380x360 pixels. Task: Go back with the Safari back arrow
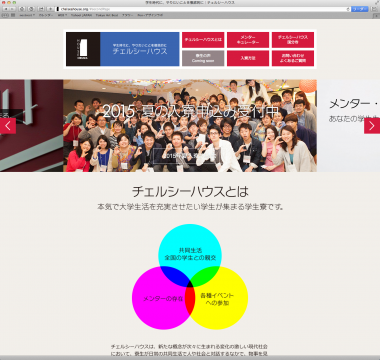6,9
